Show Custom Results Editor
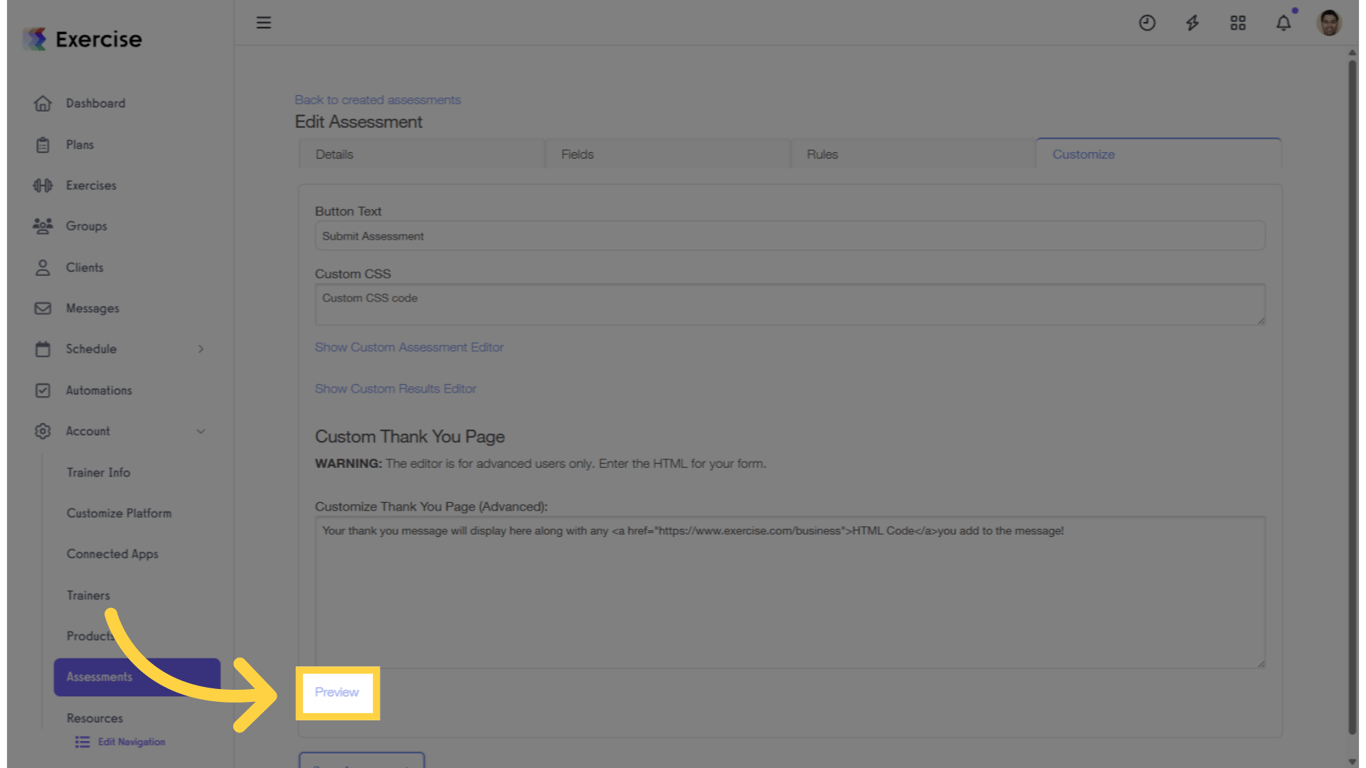 pos(395,388)
